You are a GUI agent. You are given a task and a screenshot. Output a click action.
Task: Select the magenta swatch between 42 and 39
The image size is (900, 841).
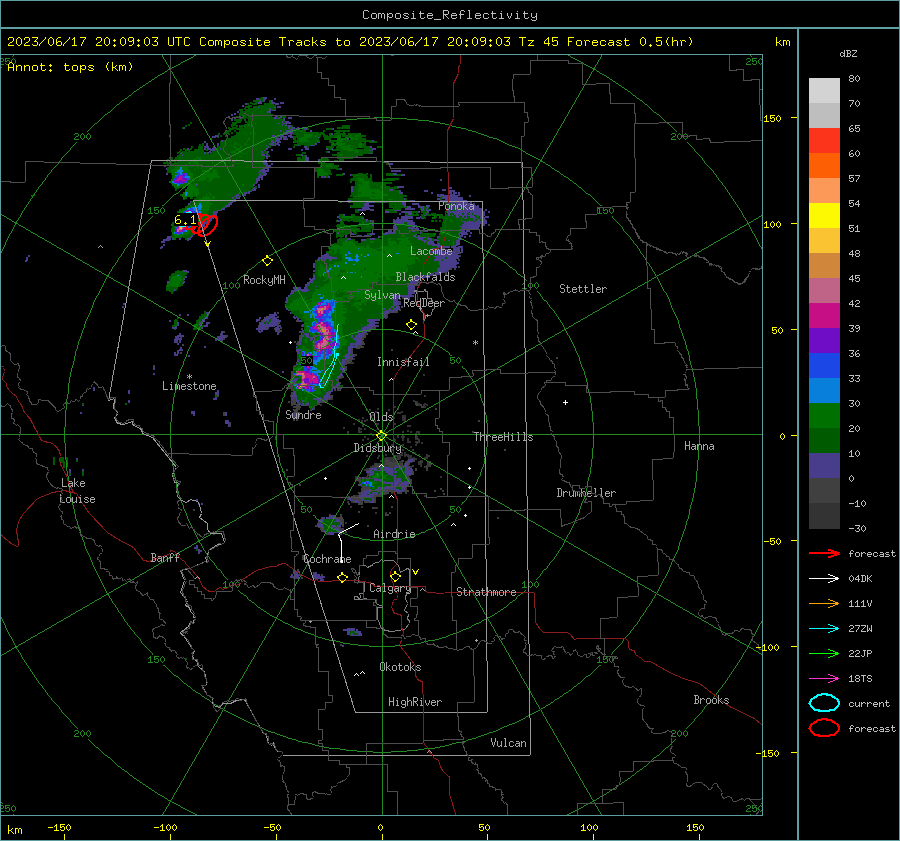pos(824,316)
